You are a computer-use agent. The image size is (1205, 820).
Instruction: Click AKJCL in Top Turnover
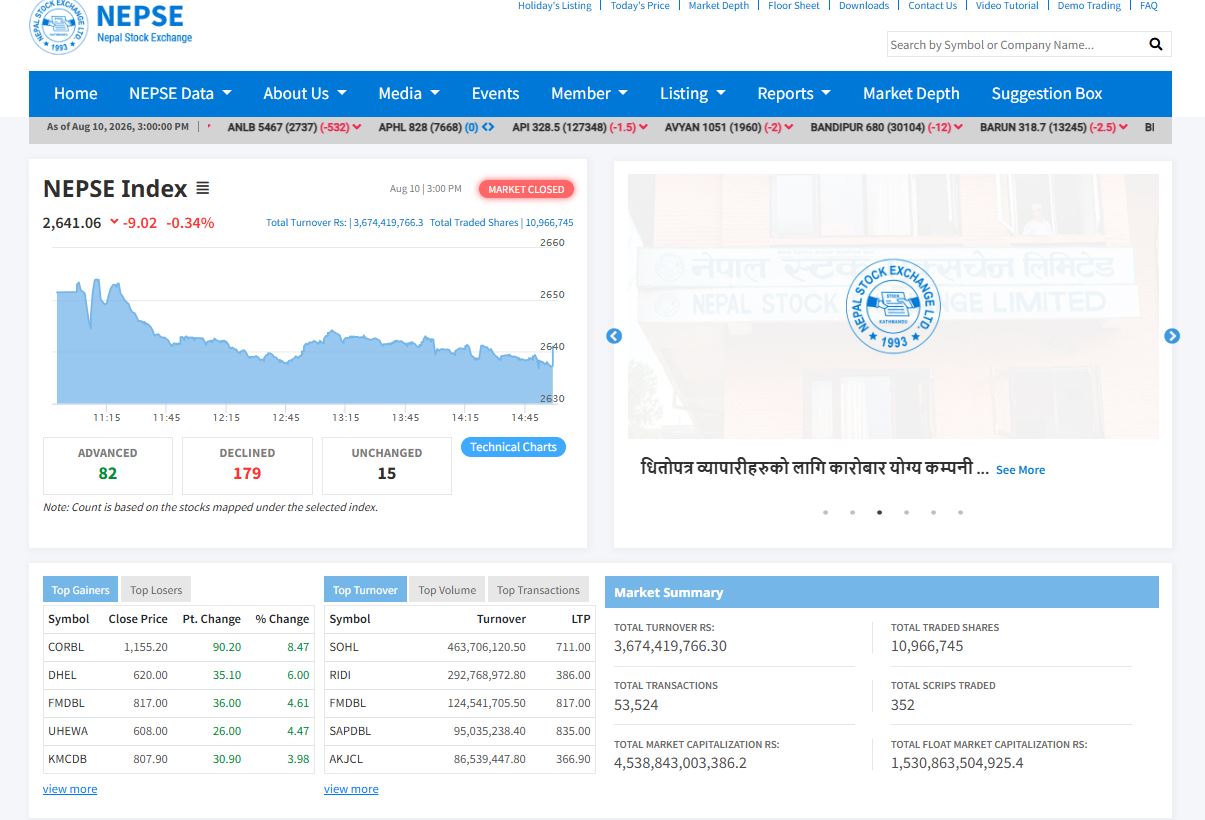pyautogui.click(x=346, y=759)
